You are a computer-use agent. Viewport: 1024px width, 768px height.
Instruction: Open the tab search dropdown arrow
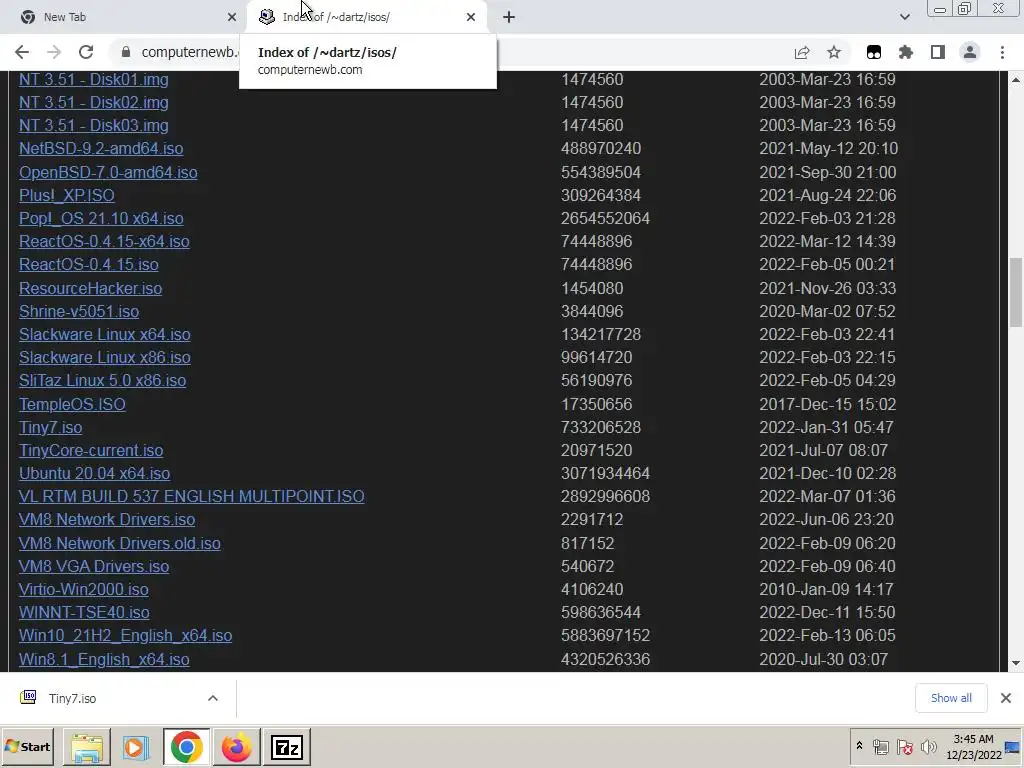tap(904, 17)
